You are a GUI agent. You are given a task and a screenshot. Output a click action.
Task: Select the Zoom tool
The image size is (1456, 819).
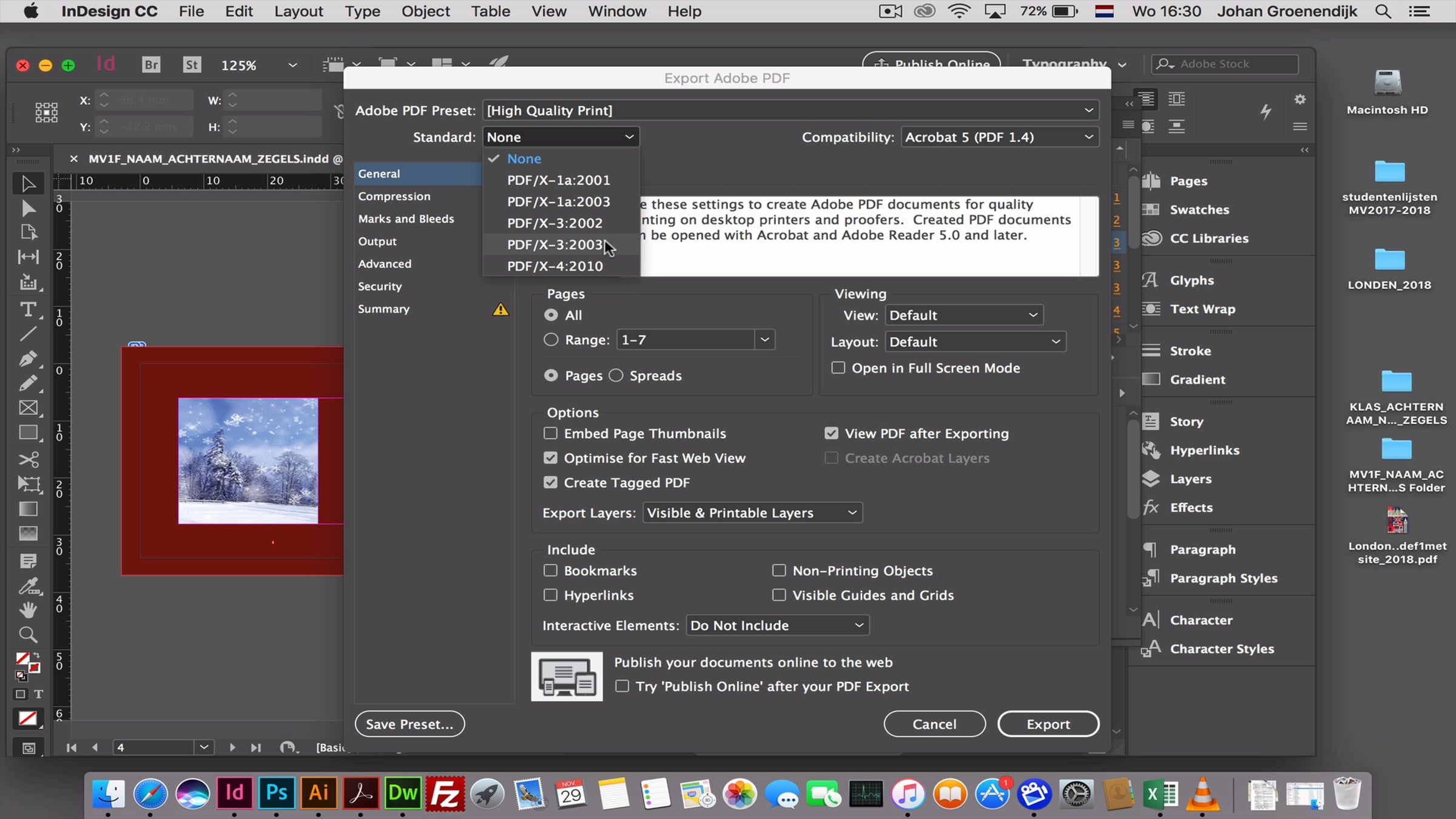pyautogui.click(x=28, y=635)
